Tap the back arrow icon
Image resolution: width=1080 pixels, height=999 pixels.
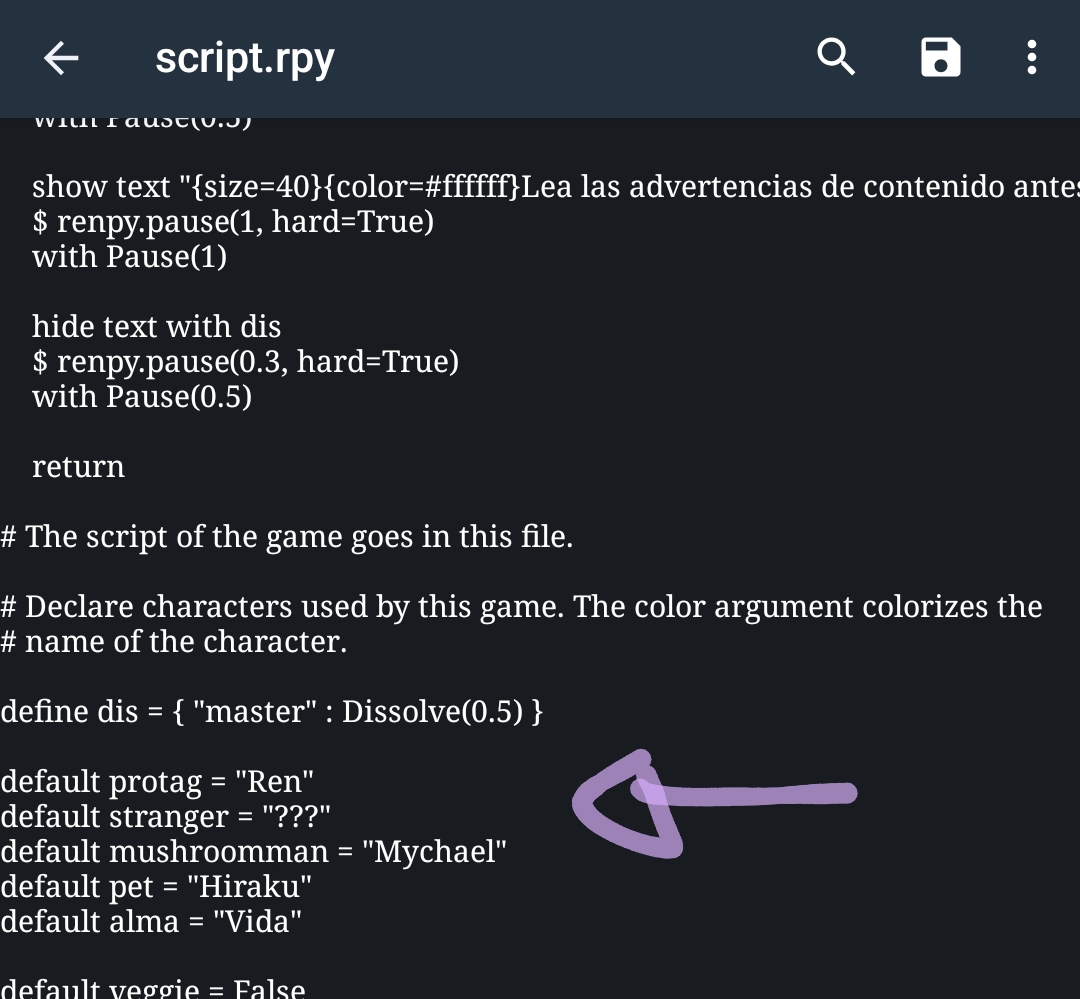61,59
